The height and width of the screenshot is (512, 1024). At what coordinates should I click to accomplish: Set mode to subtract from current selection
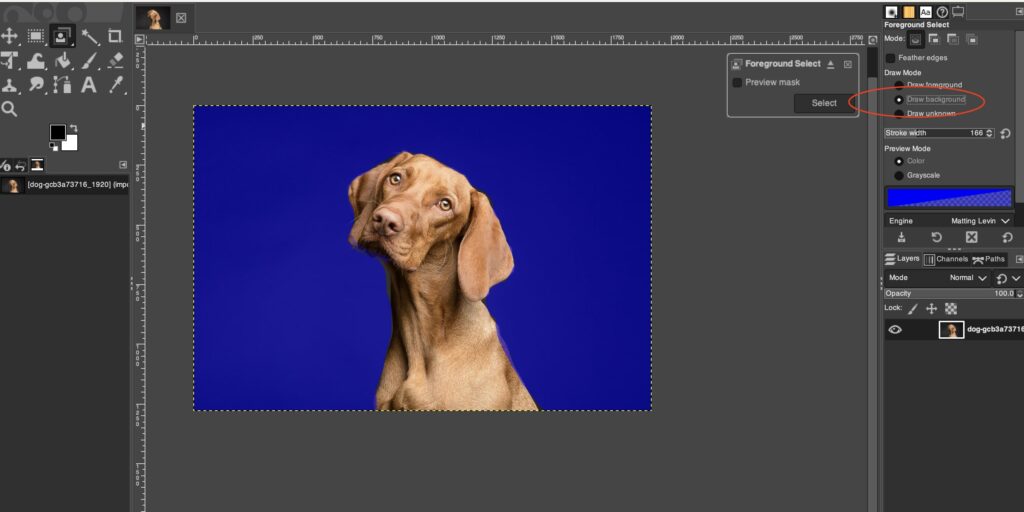coord(953,39)
